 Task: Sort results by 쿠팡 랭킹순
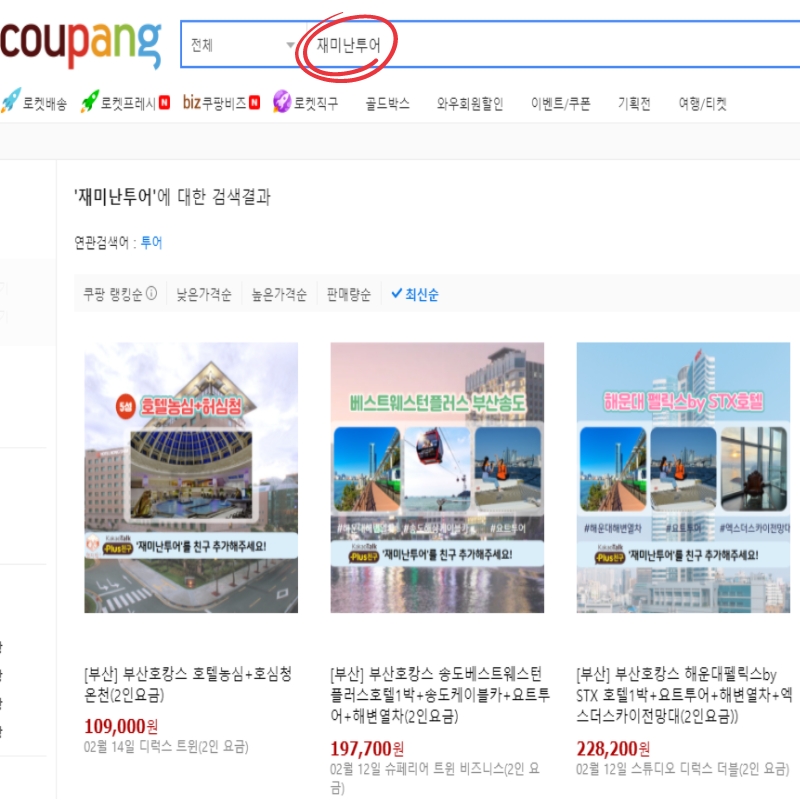113,294
